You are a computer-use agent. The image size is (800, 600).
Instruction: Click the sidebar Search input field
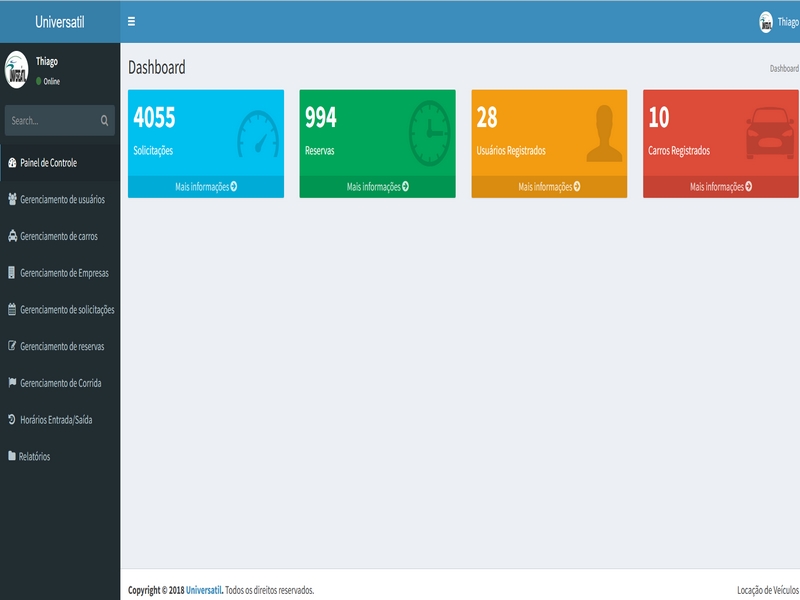coord(50,121)
